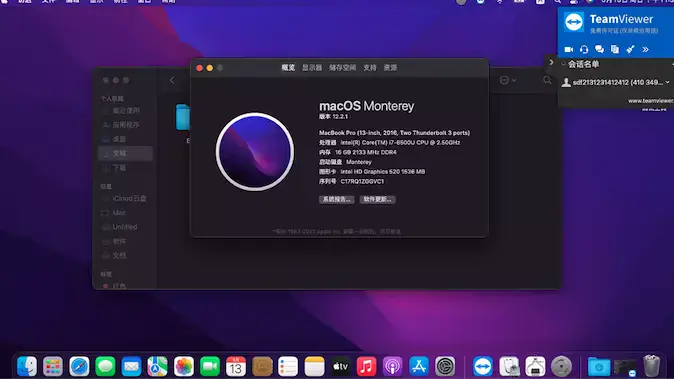Open Reminders from the Dock
674x379 pixels.
click(288, 367)
